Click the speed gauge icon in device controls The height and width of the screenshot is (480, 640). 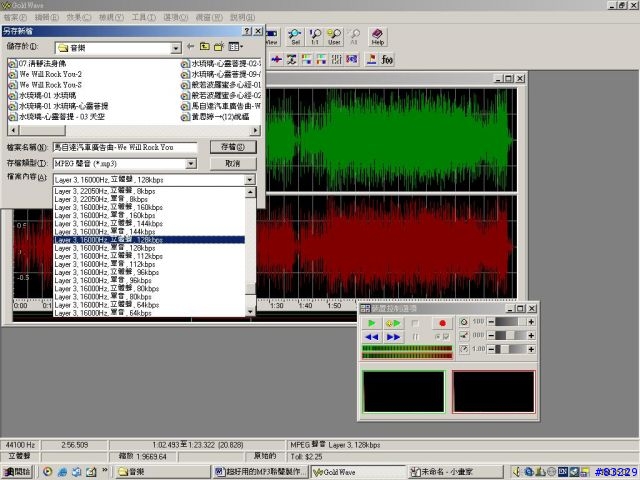464,349
